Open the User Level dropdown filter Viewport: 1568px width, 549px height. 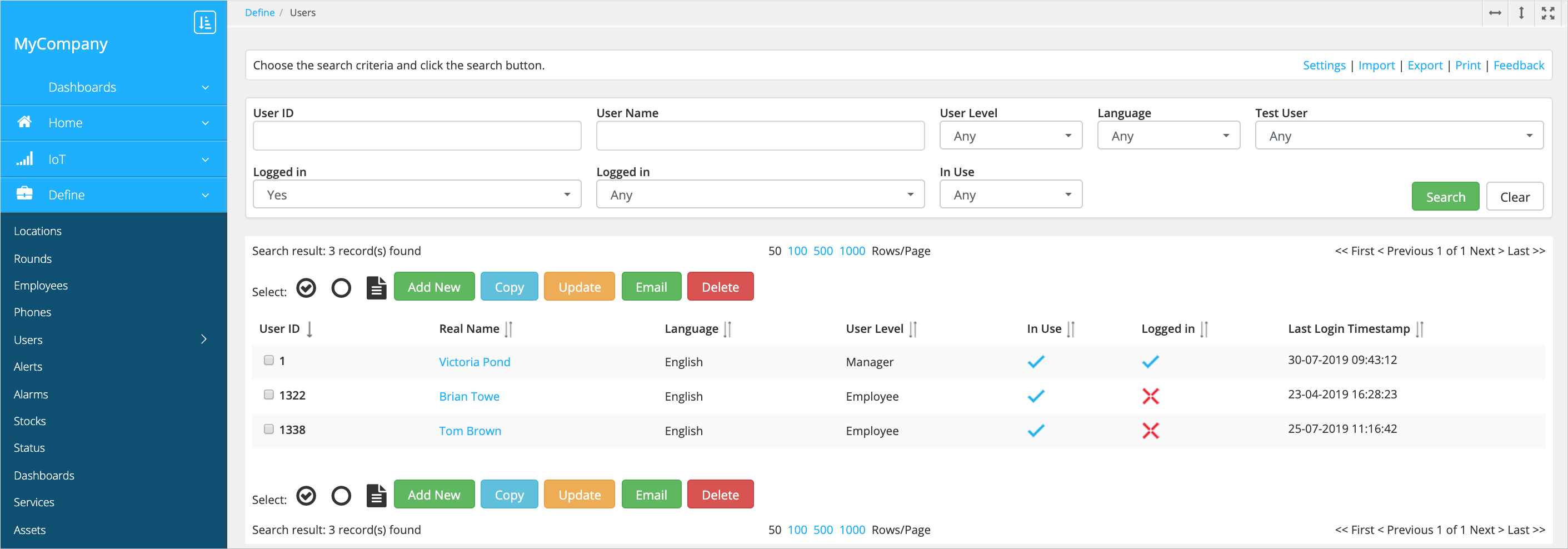click(1011, 136)
